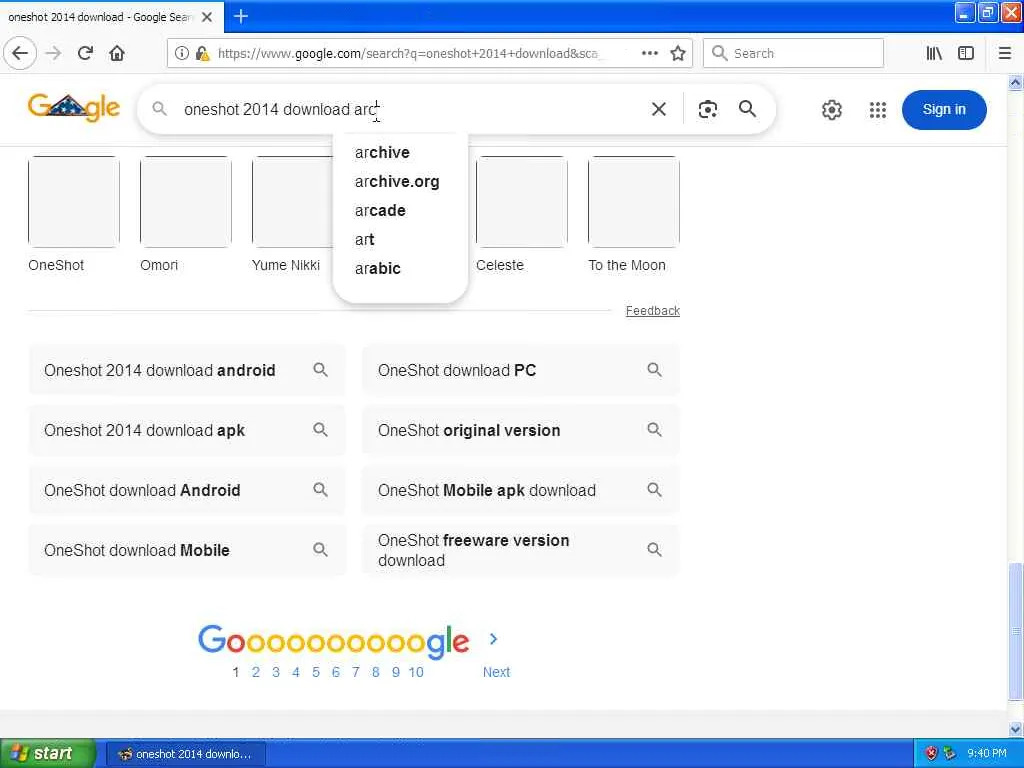Open a new tab with plus button
The image size is (1024, 768).
tap(240, 16)
